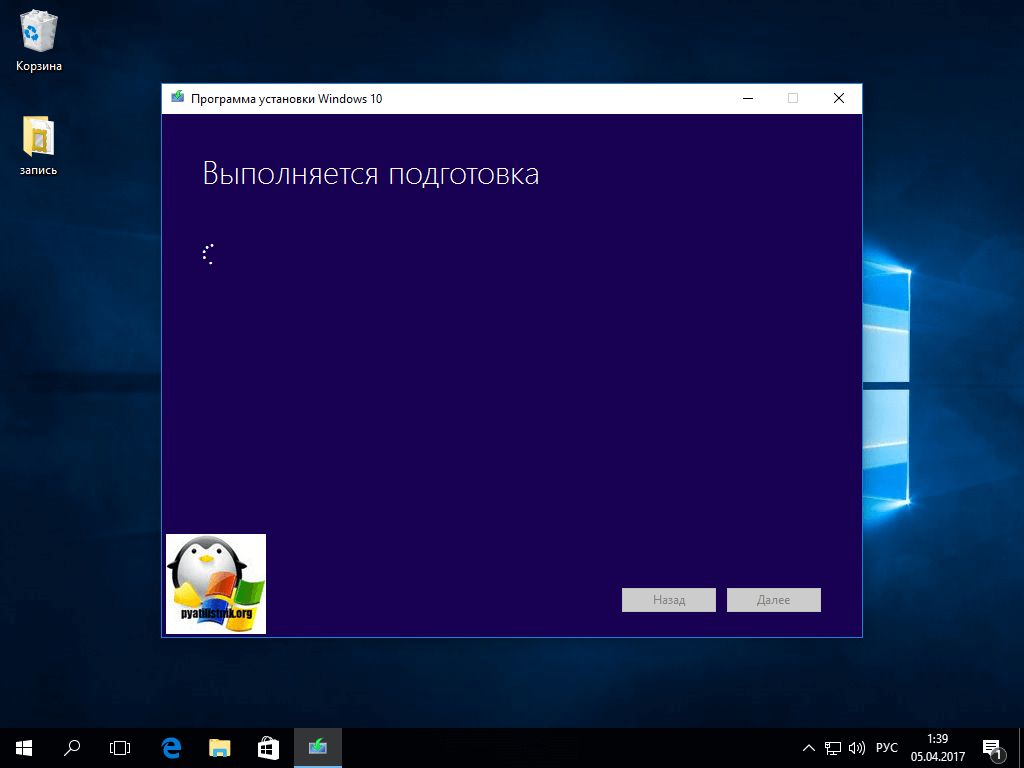Click the Windows 10 Setup title bar icon
The image size is (1024, 768).
coord(178,98)
